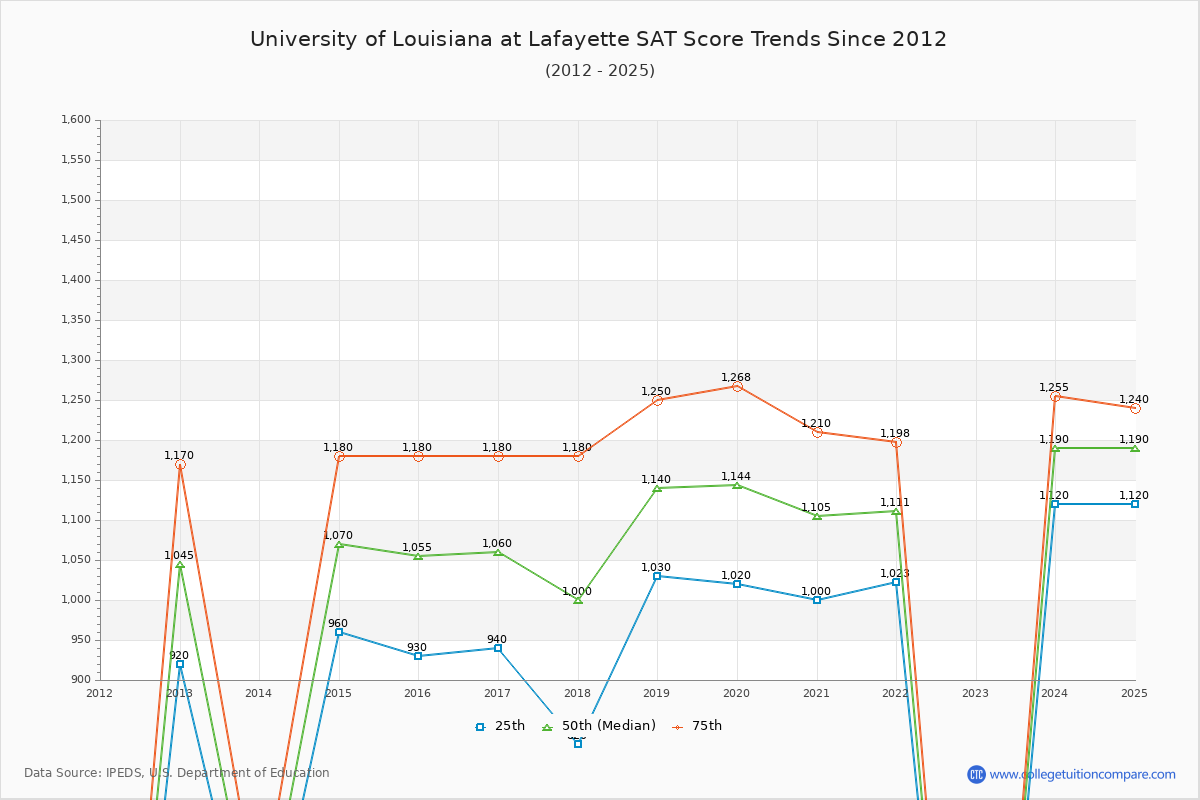1200x800 pixels.
Task: Click the CTC logo icon
Action: 976,774
